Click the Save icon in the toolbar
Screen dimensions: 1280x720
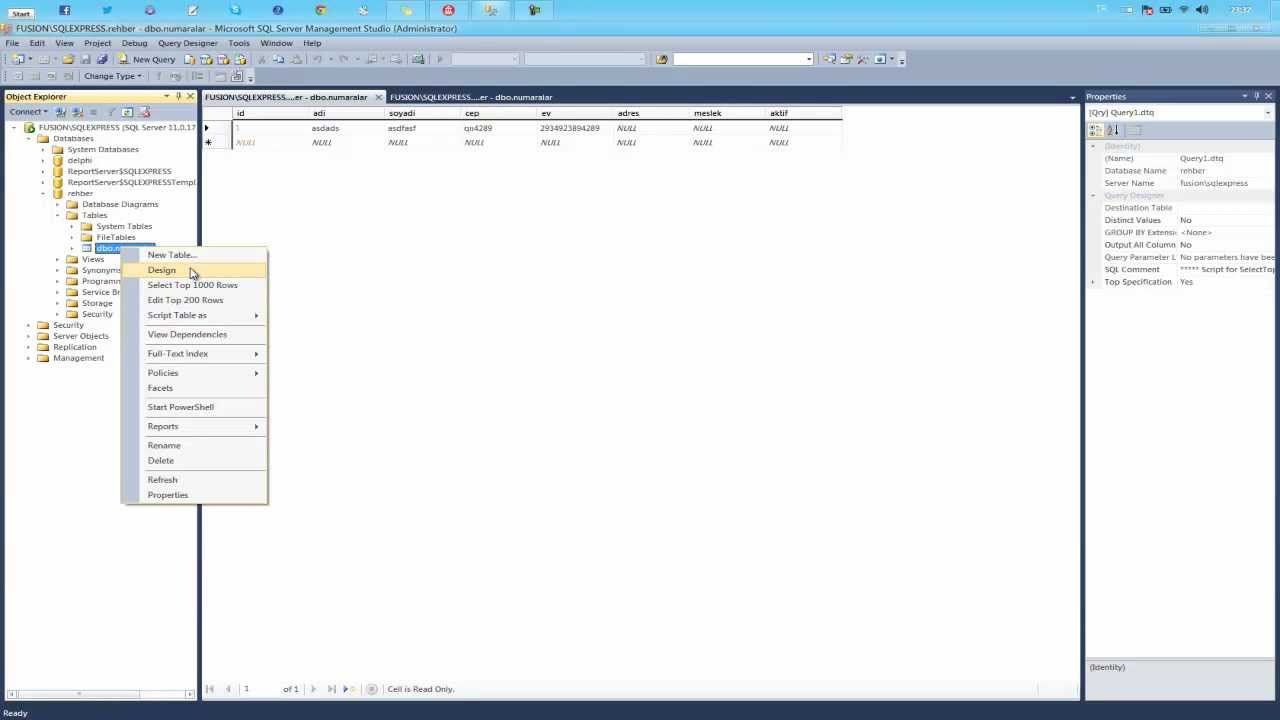click(85, 59)
